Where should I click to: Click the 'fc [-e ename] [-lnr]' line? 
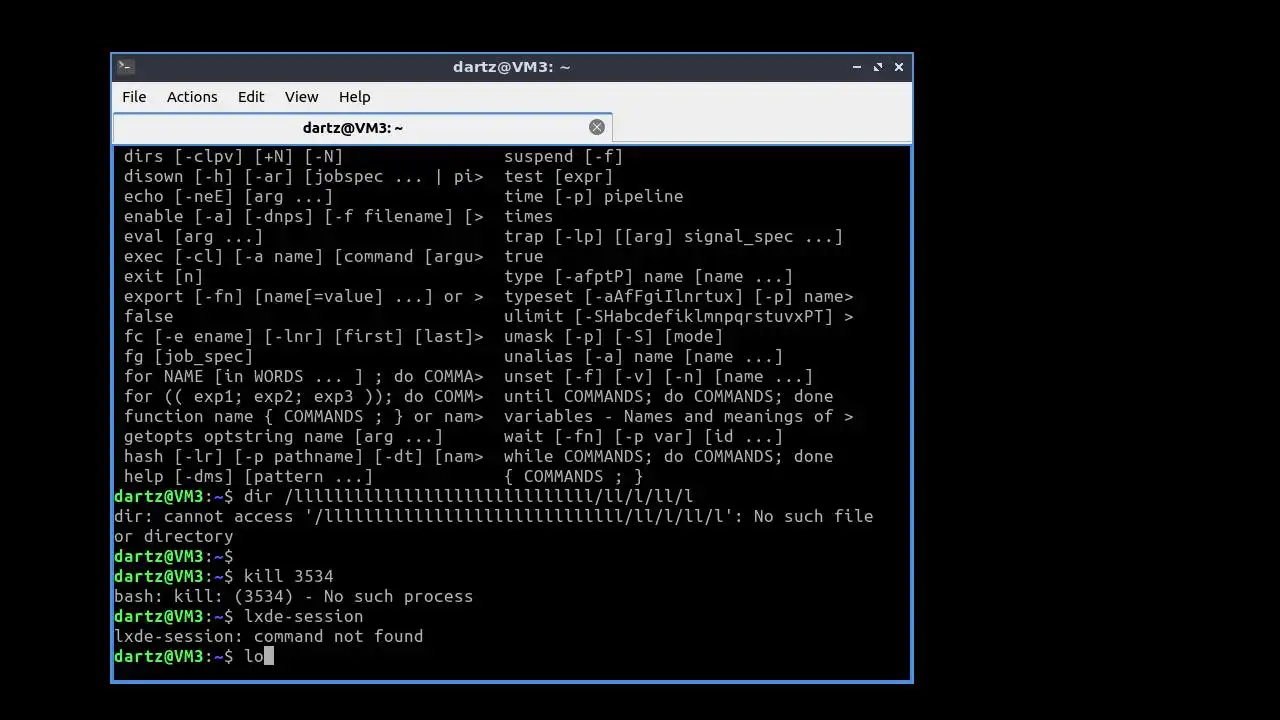point(304,336)
